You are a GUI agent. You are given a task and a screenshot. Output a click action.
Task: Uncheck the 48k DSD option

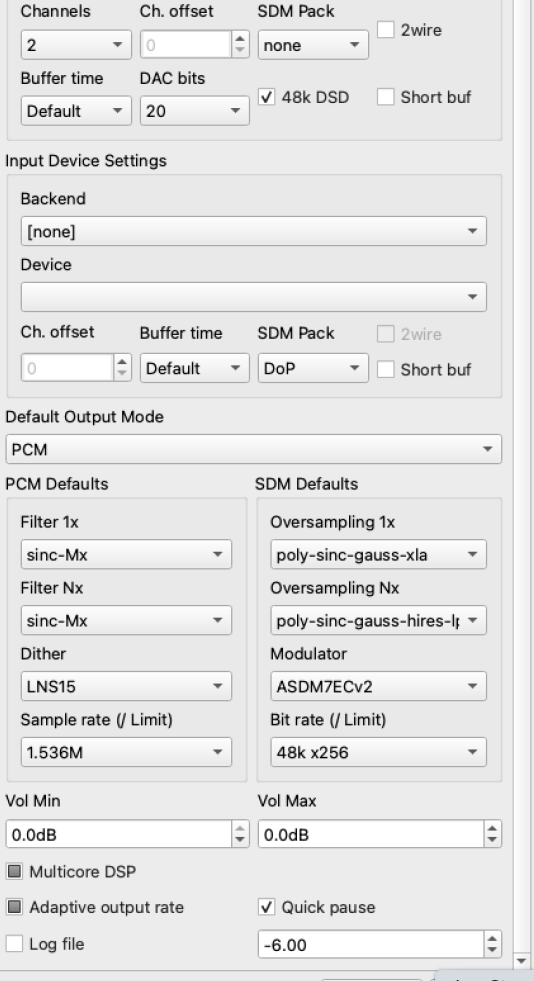point(267,97)
